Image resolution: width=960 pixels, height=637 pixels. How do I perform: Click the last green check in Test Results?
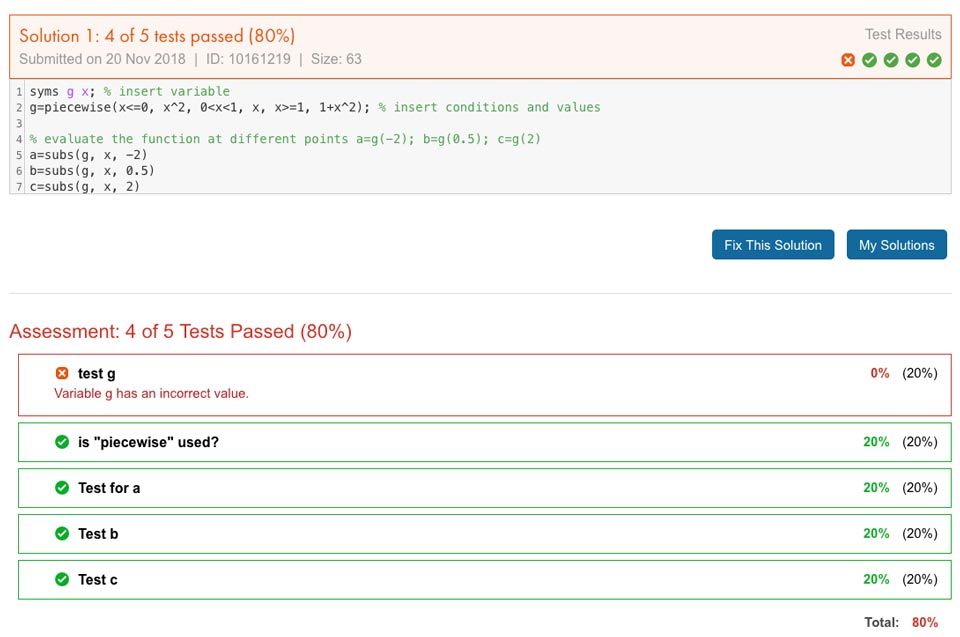pos(934,60)
